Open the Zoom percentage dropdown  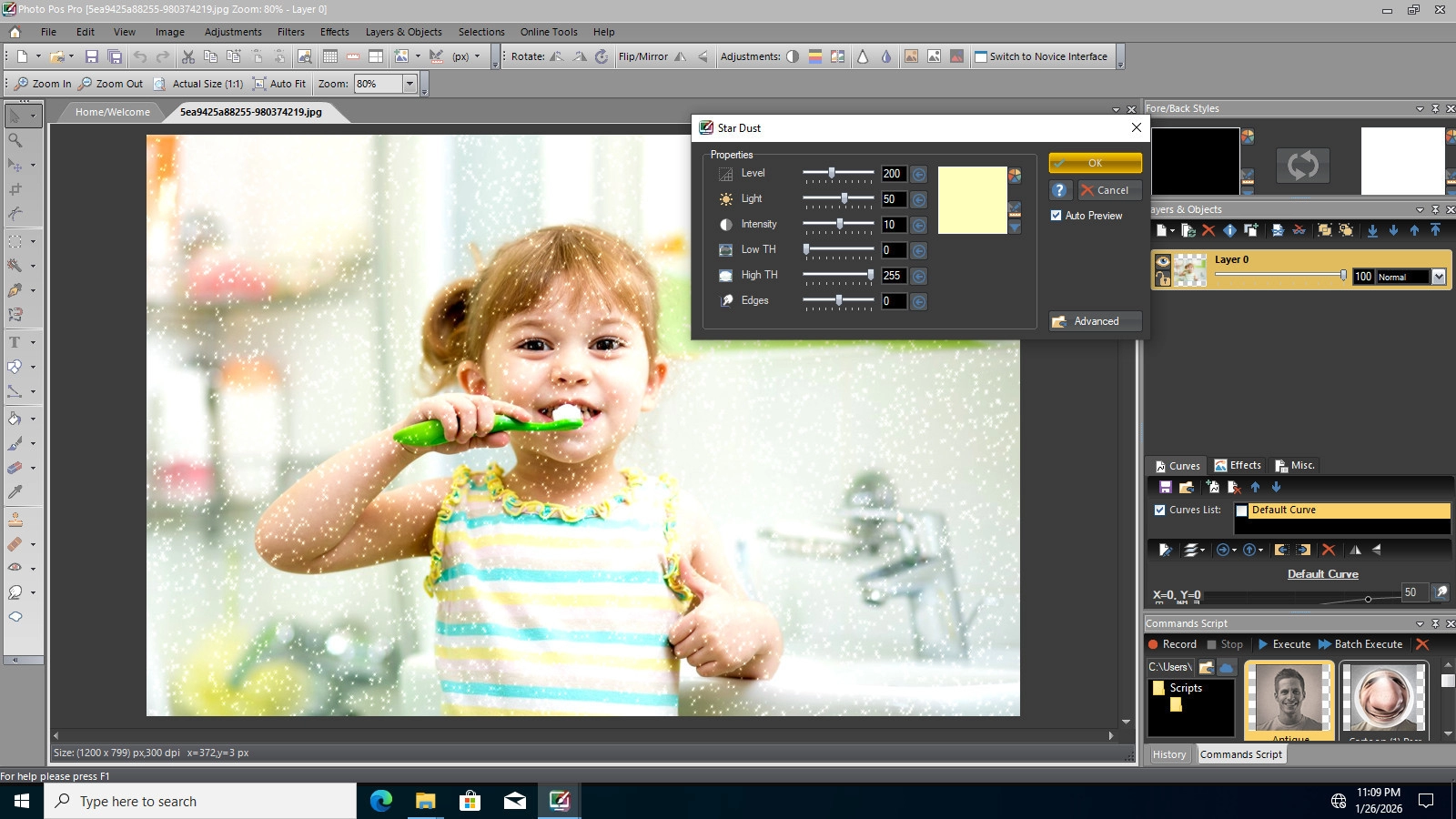409,84
